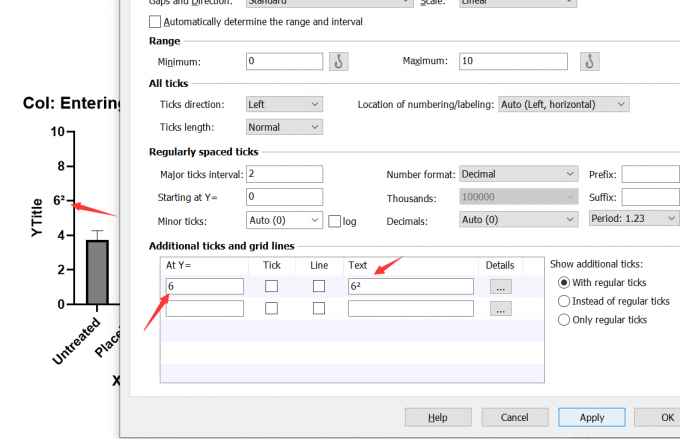Viewport: 680px width, 439px height.
Task: Check the Tick box for Y=6 row
Action: [271, 286]
